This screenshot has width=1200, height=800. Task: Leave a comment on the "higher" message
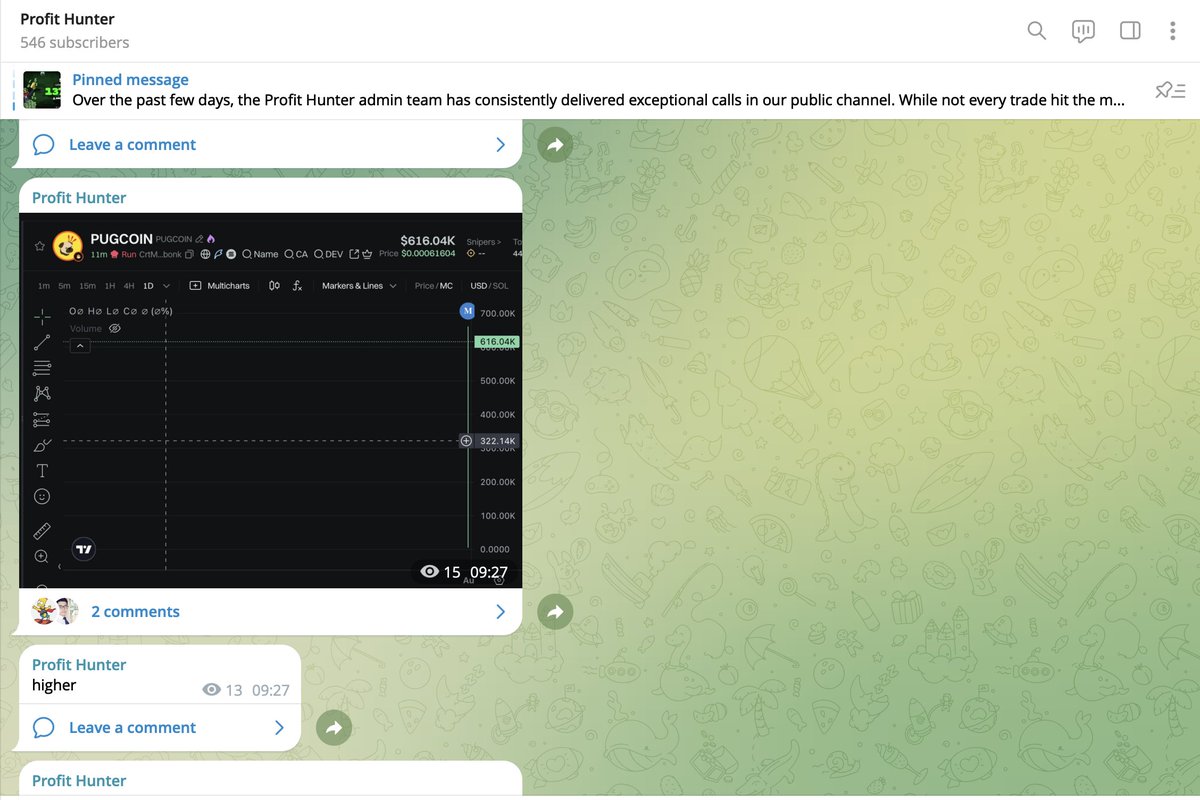132,728
